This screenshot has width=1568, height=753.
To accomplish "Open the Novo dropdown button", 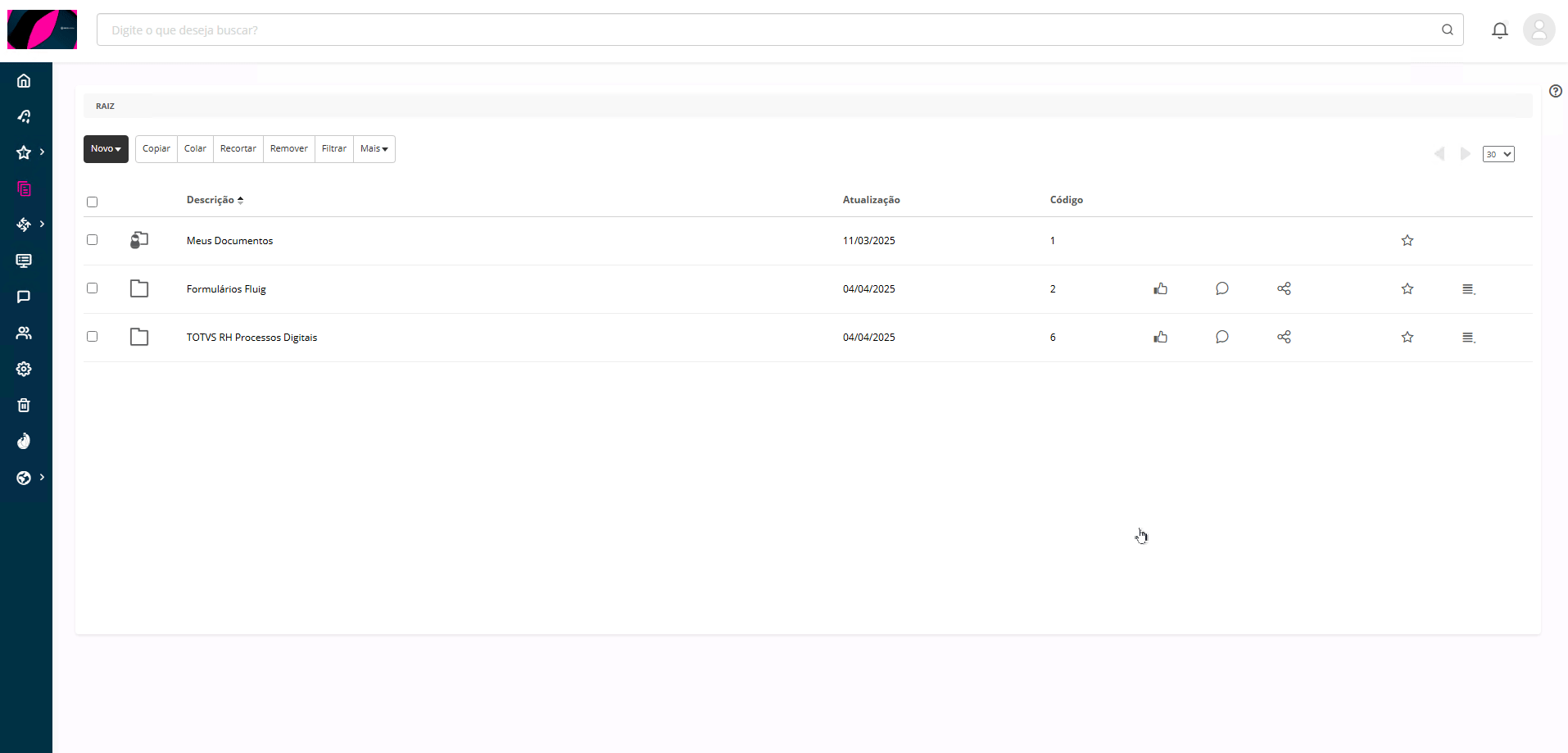I will point(106,149).
